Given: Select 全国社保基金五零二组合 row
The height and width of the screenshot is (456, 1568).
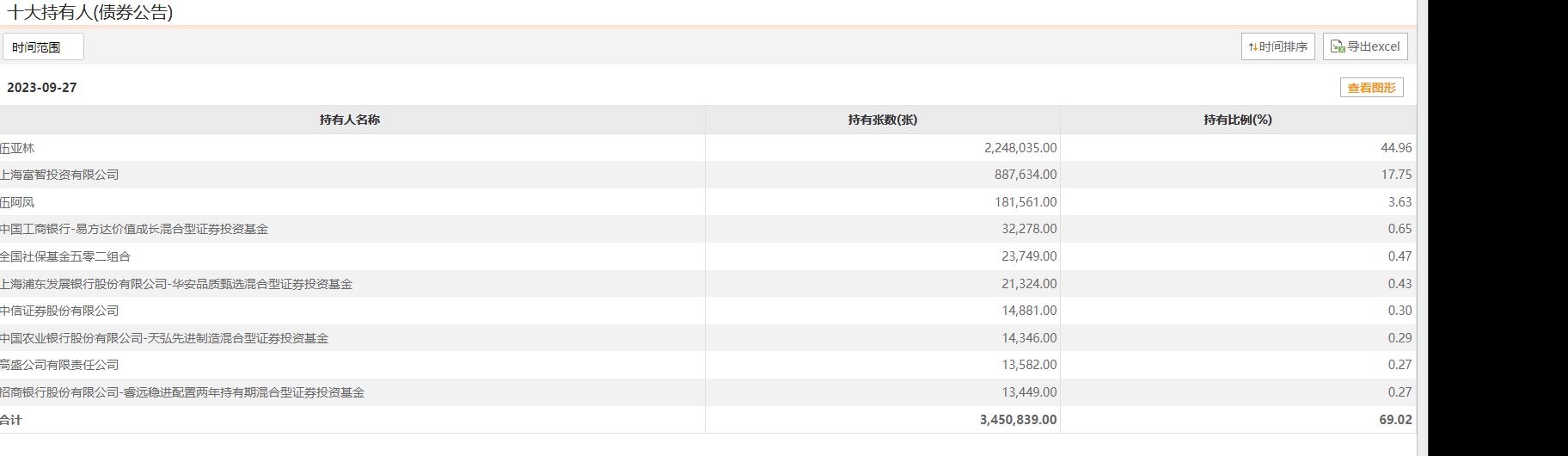Looking at the screenshot, I should point(66,256).
